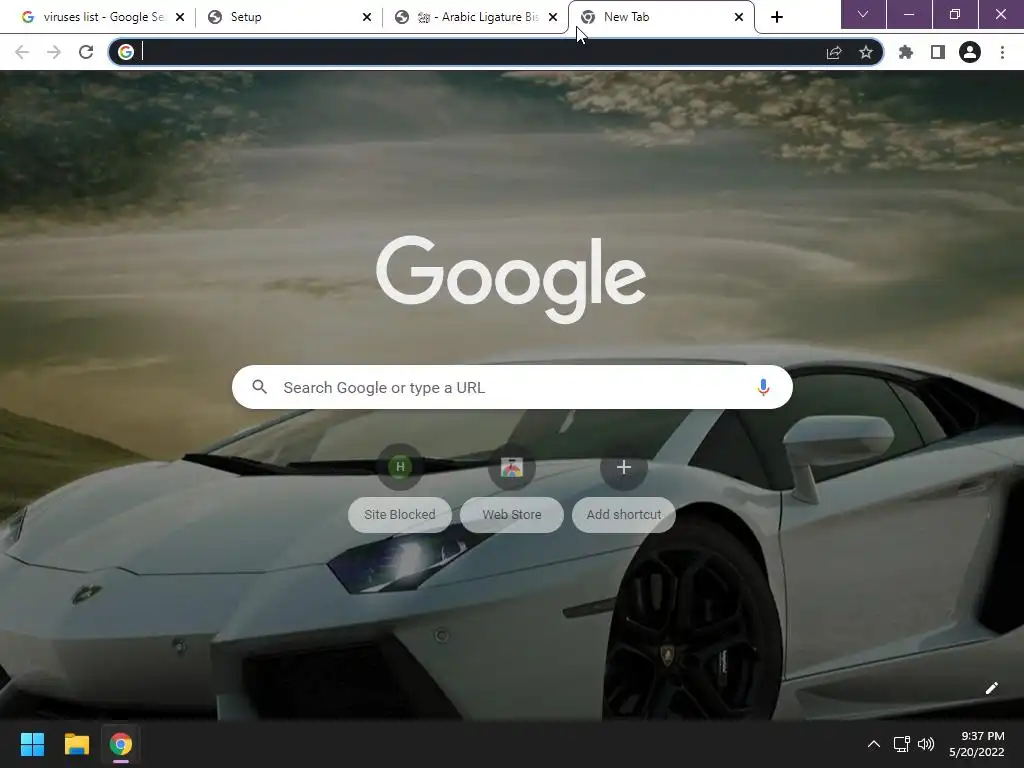Customize this page with pencil icon
This screenshot has width=1024, height=768.
991,688
